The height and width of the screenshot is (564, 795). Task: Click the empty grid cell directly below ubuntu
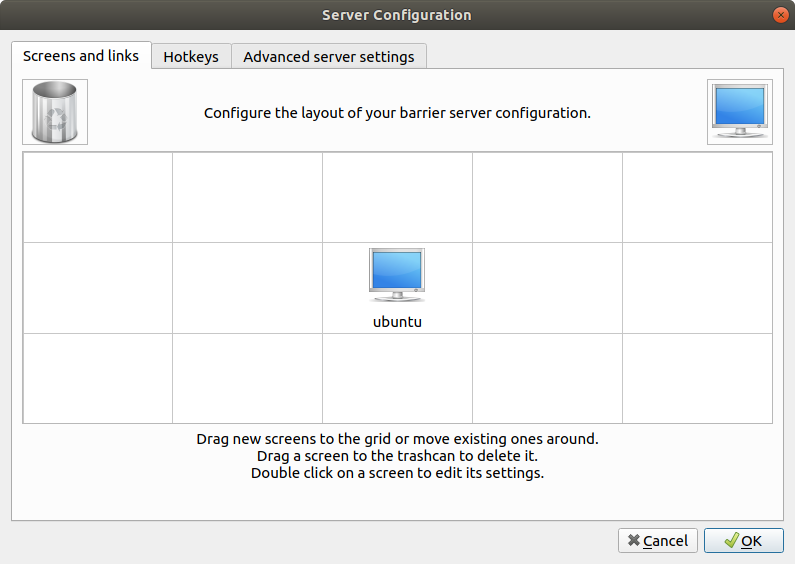(x=397, y=378)
